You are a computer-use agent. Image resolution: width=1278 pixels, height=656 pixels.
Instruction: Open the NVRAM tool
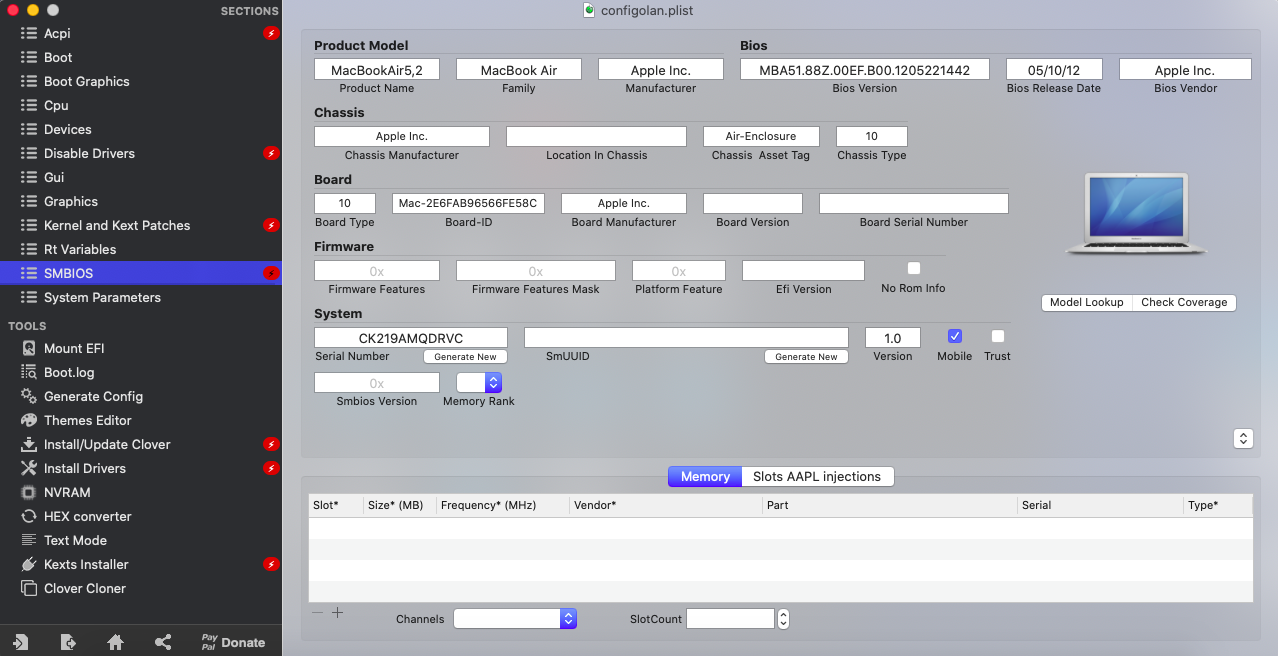(x=66, y=492)
